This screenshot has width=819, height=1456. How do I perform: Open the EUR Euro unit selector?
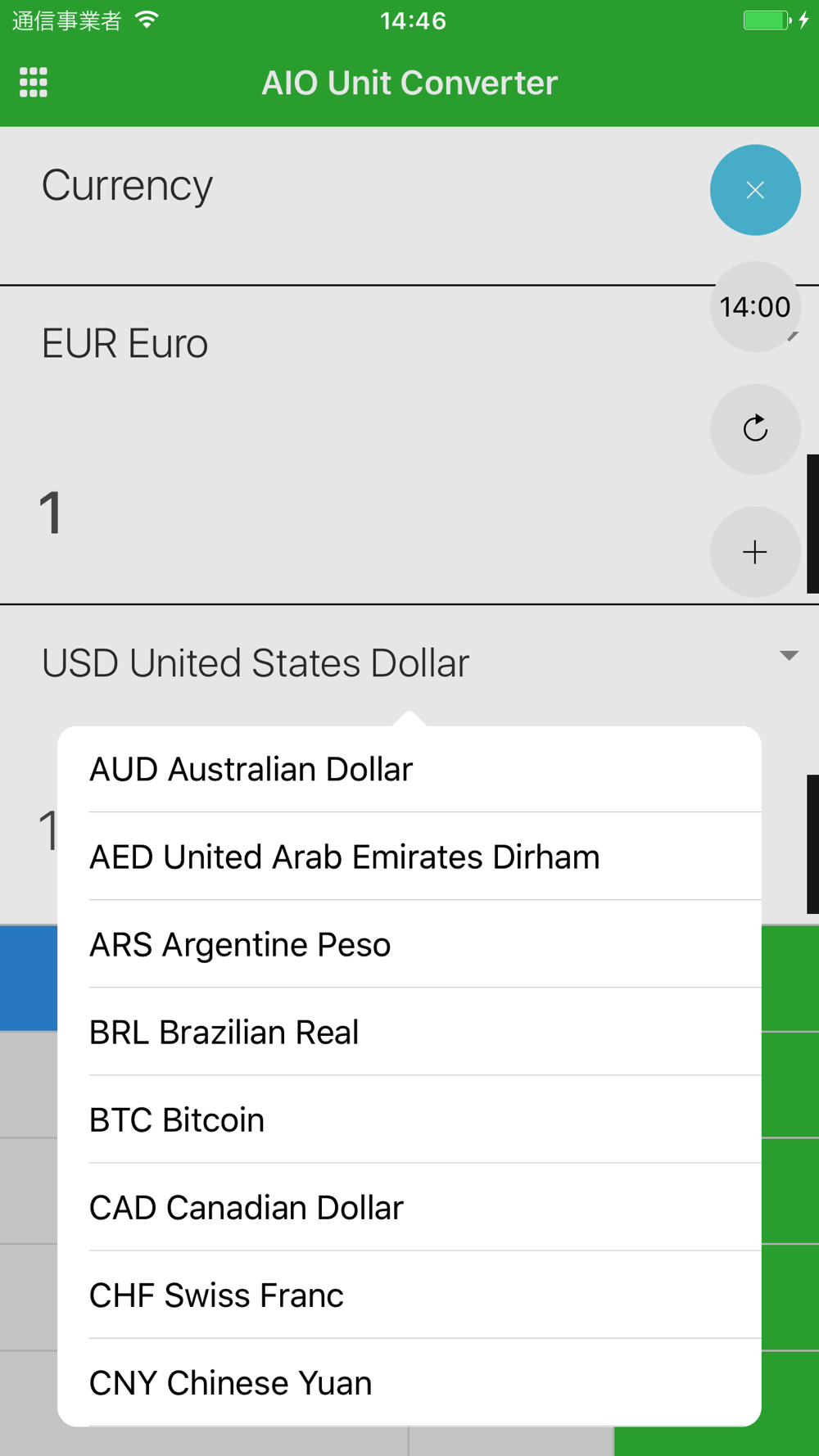tap(124, 343)
